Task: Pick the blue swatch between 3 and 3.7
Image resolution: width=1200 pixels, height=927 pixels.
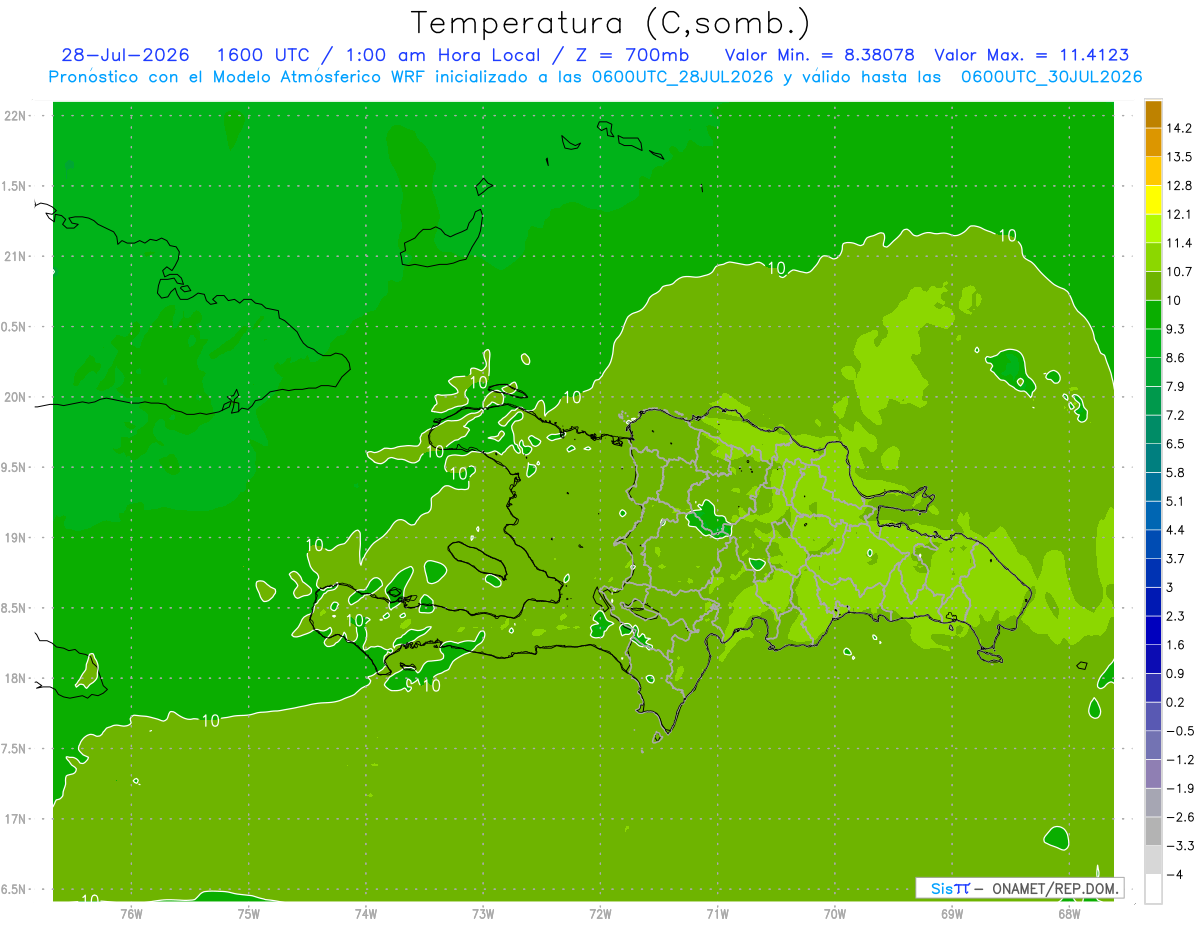Action: tap(1153, 574)
